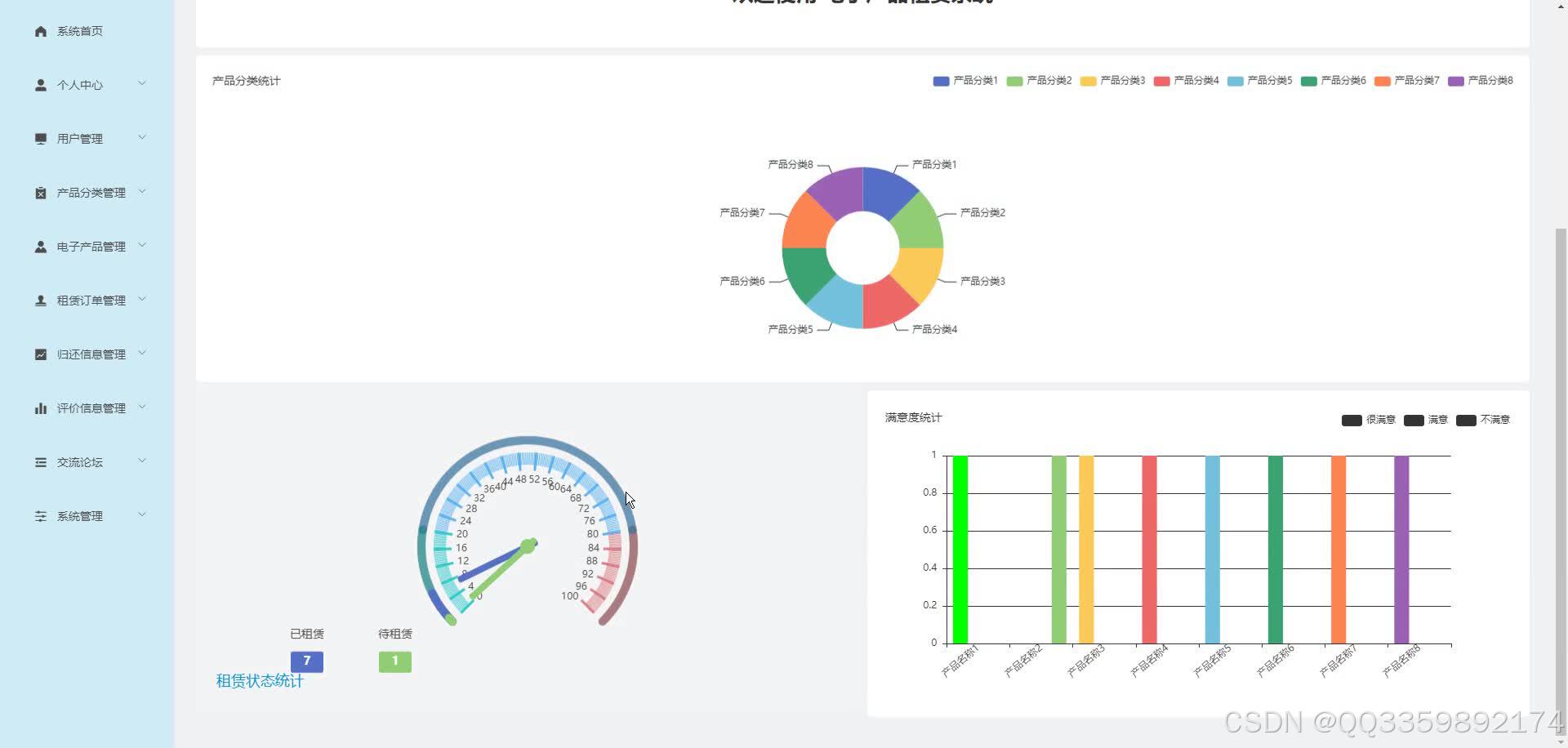Click the 满意度统计 chart title

913,417
